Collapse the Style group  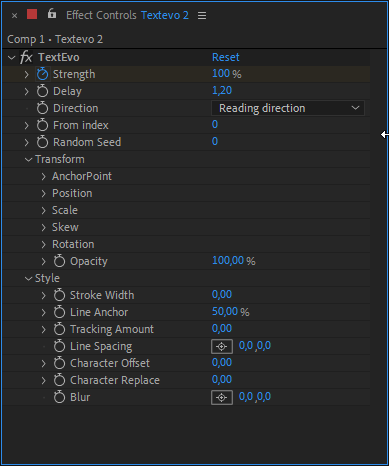point(28,279)
